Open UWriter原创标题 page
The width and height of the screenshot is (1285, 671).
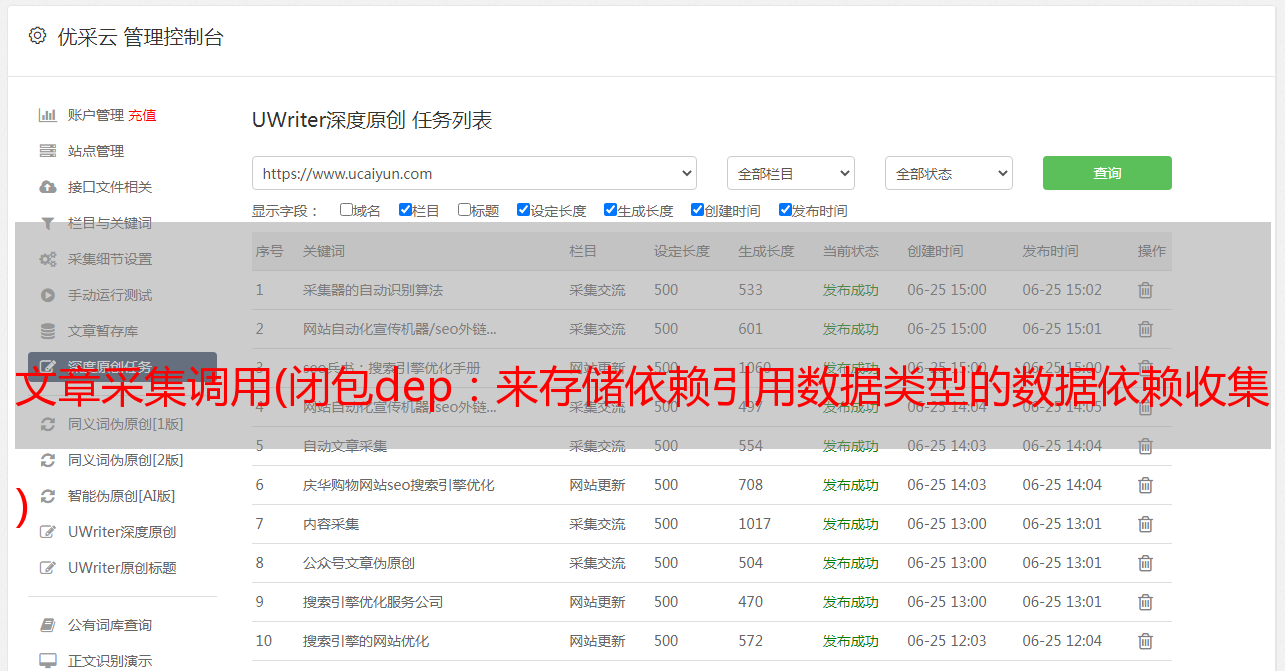coord(122,568)
